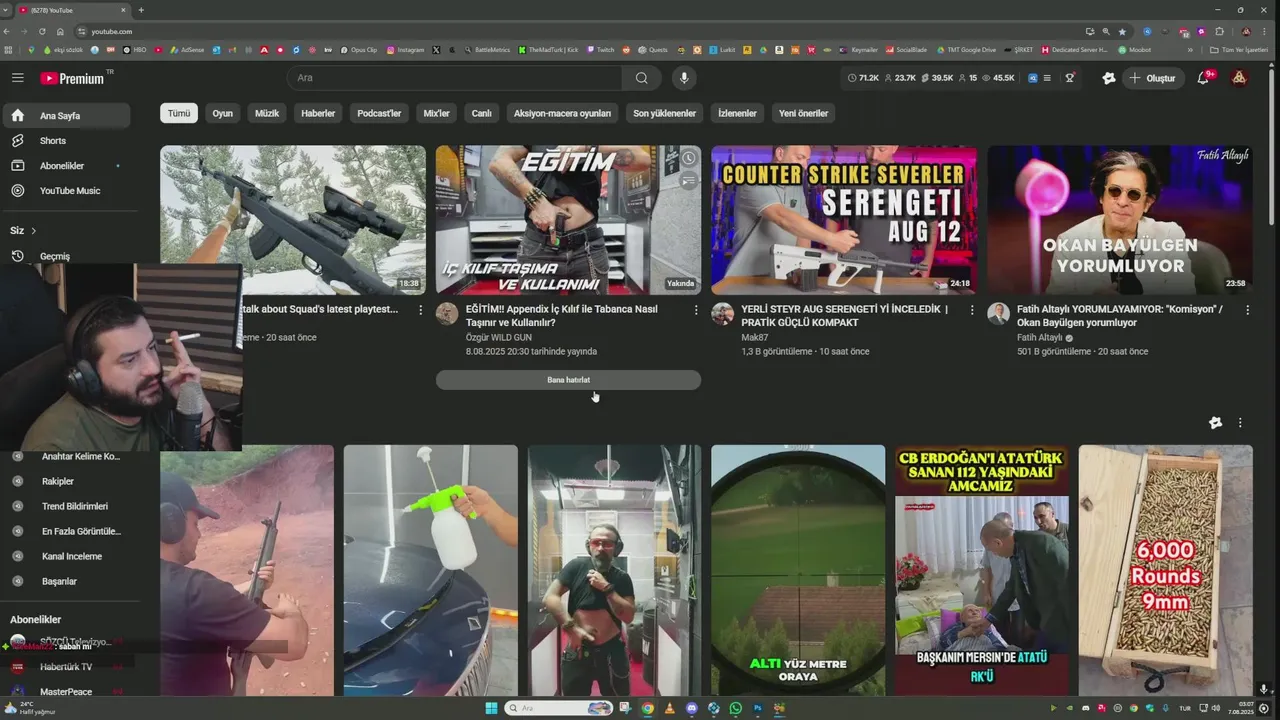Click the Windows Start button

coord(491,708)
